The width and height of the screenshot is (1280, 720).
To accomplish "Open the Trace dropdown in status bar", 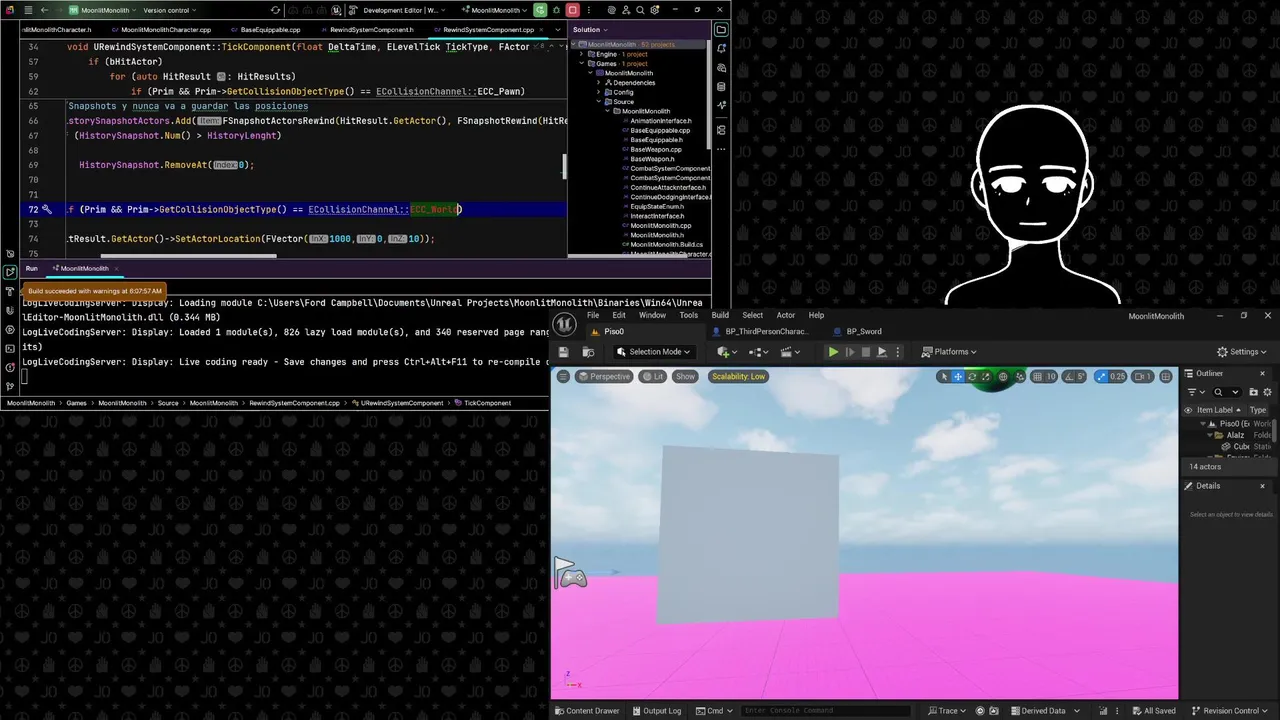I will [948, 711].
